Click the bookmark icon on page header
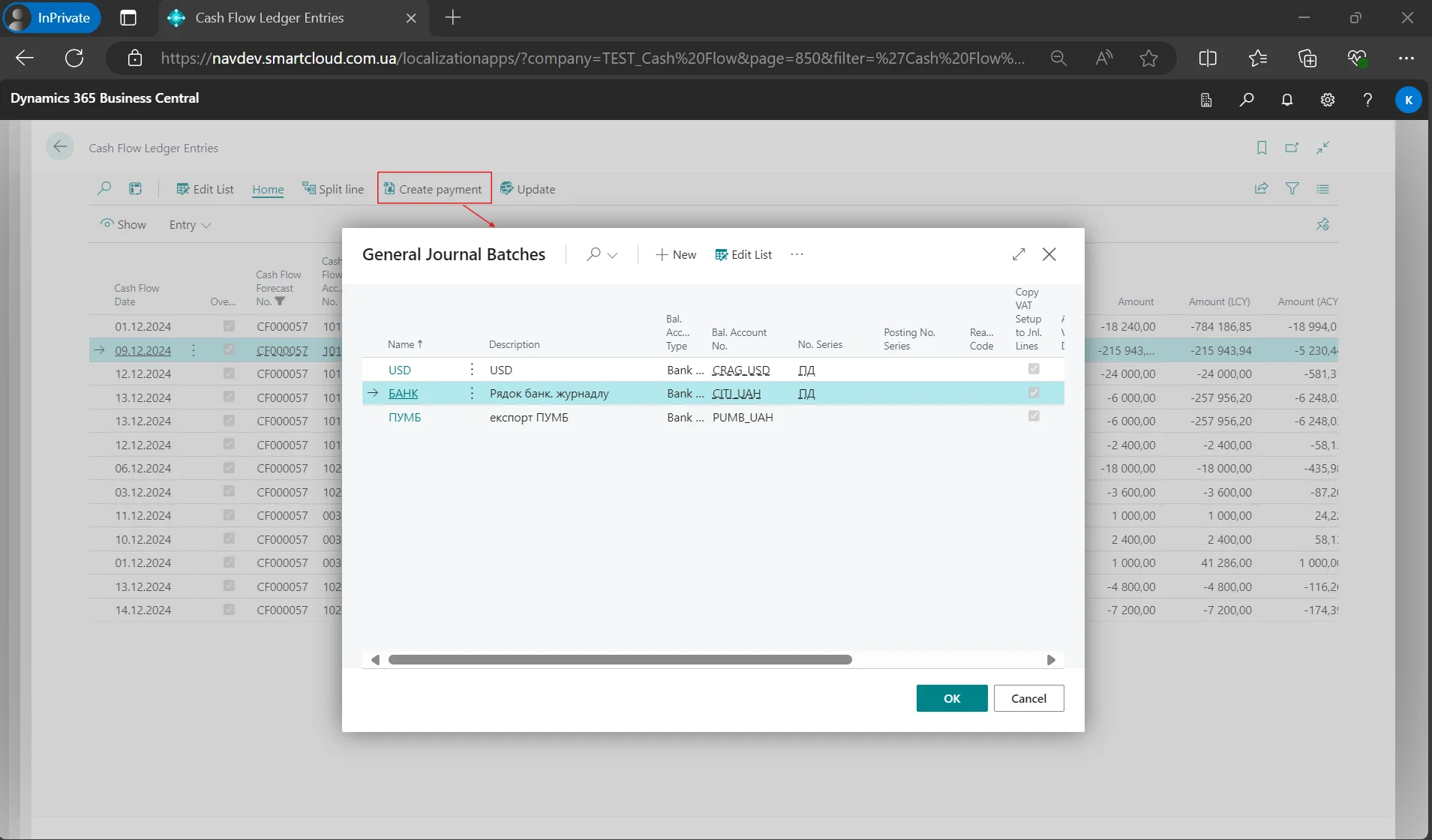The width and height of the screenshot is (1432, 840). pos(1262,148)
